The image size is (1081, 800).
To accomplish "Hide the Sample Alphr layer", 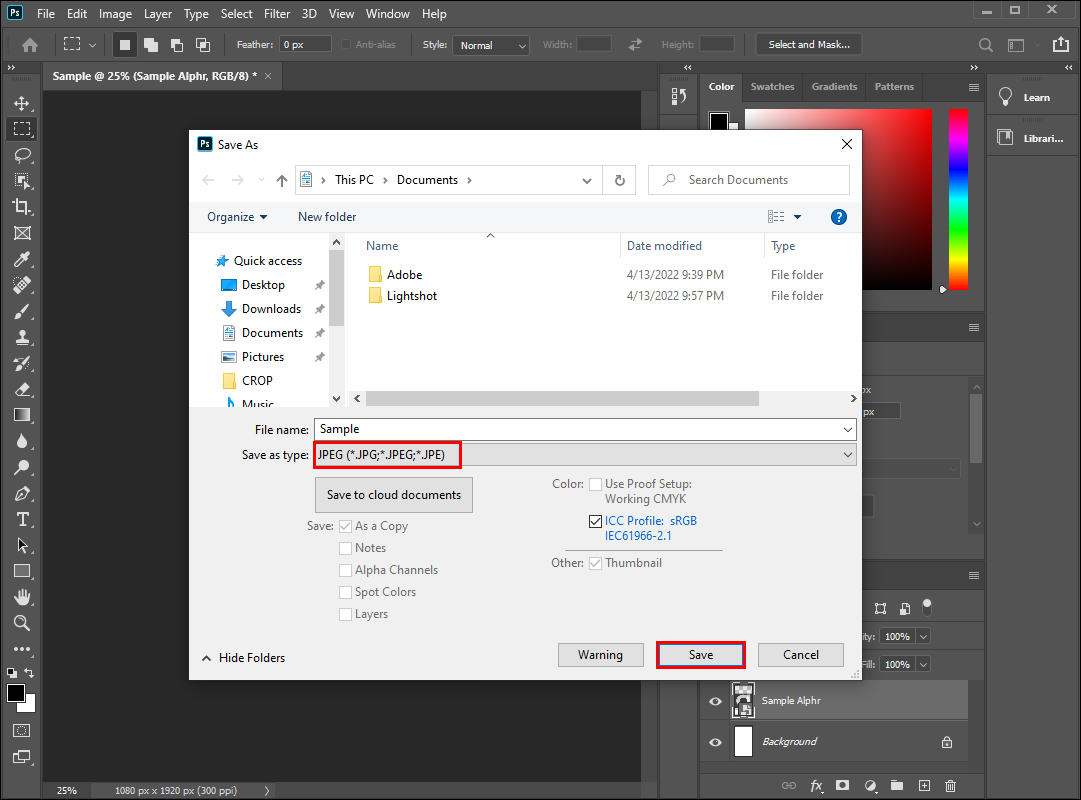I will [715, 701].
